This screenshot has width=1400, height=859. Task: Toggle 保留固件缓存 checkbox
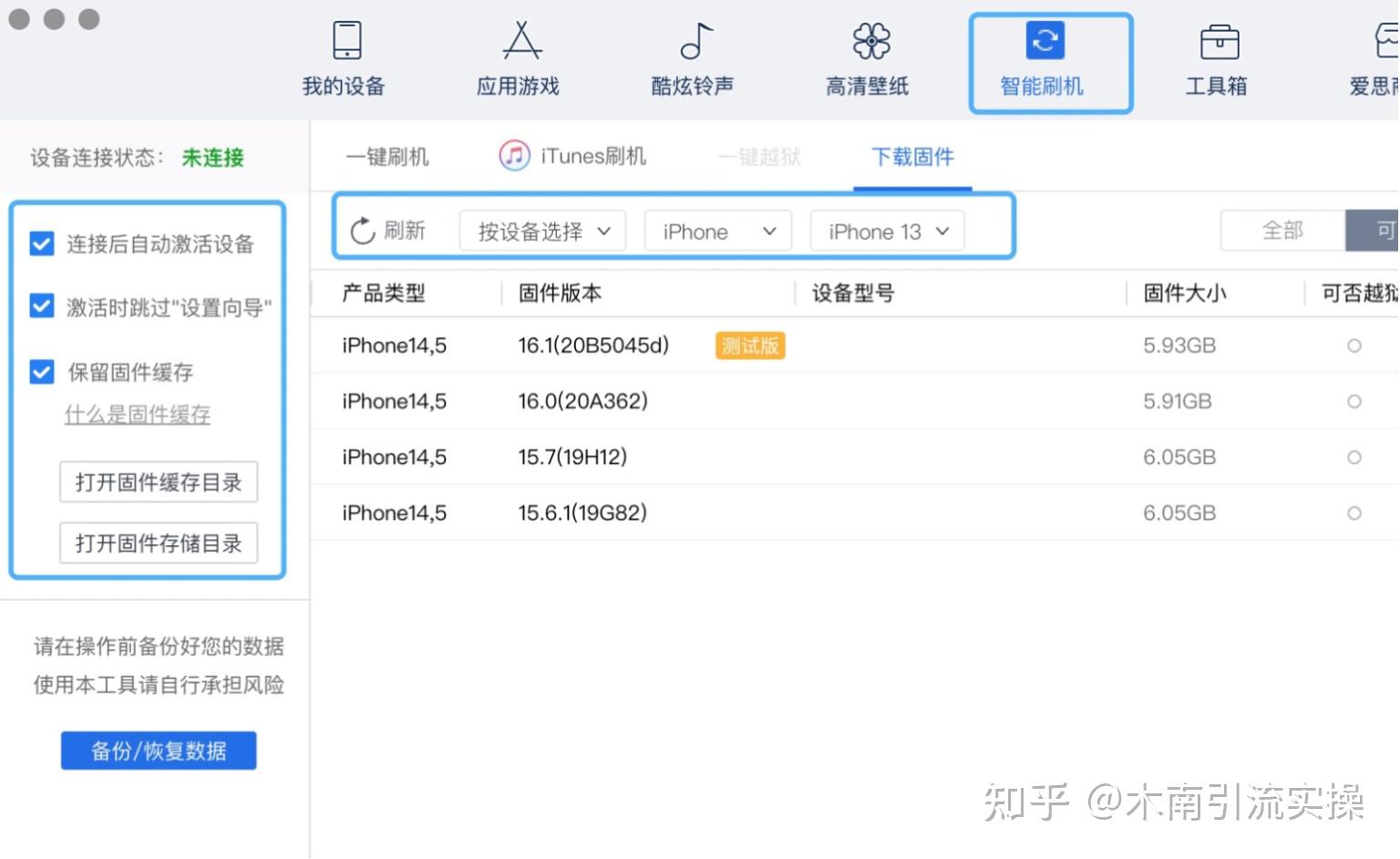pos(41,371)
